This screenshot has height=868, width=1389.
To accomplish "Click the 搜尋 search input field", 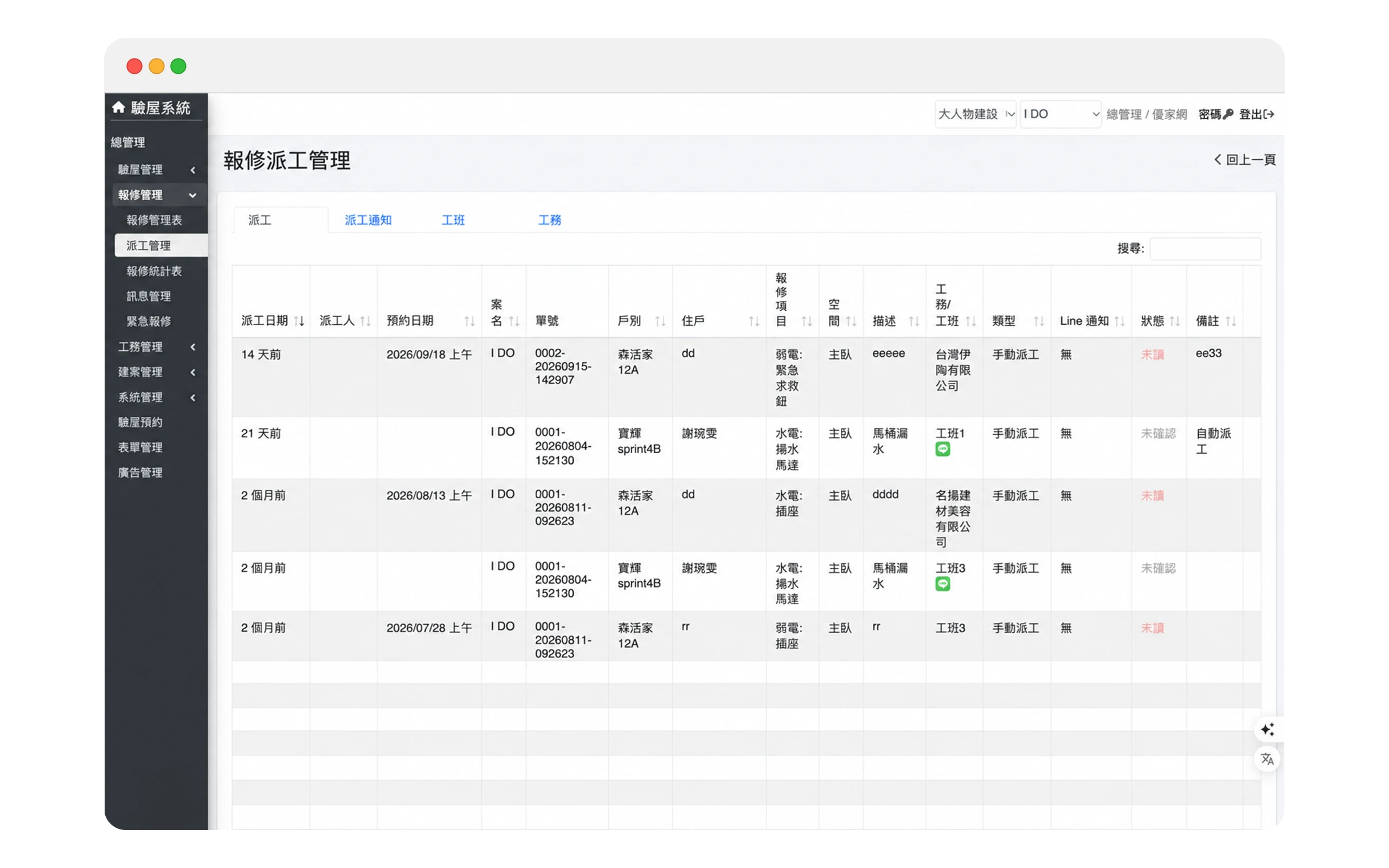I will pyautogui.click(x=1205, y=248).
